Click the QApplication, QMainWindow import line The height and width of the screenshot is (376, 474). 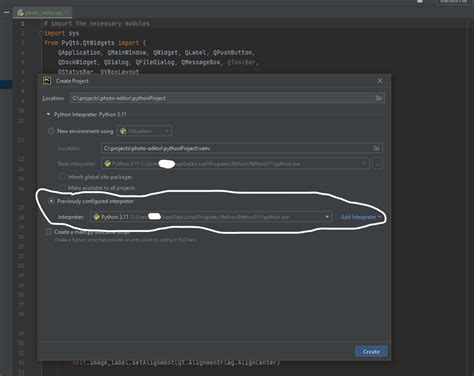pos(156,52)
